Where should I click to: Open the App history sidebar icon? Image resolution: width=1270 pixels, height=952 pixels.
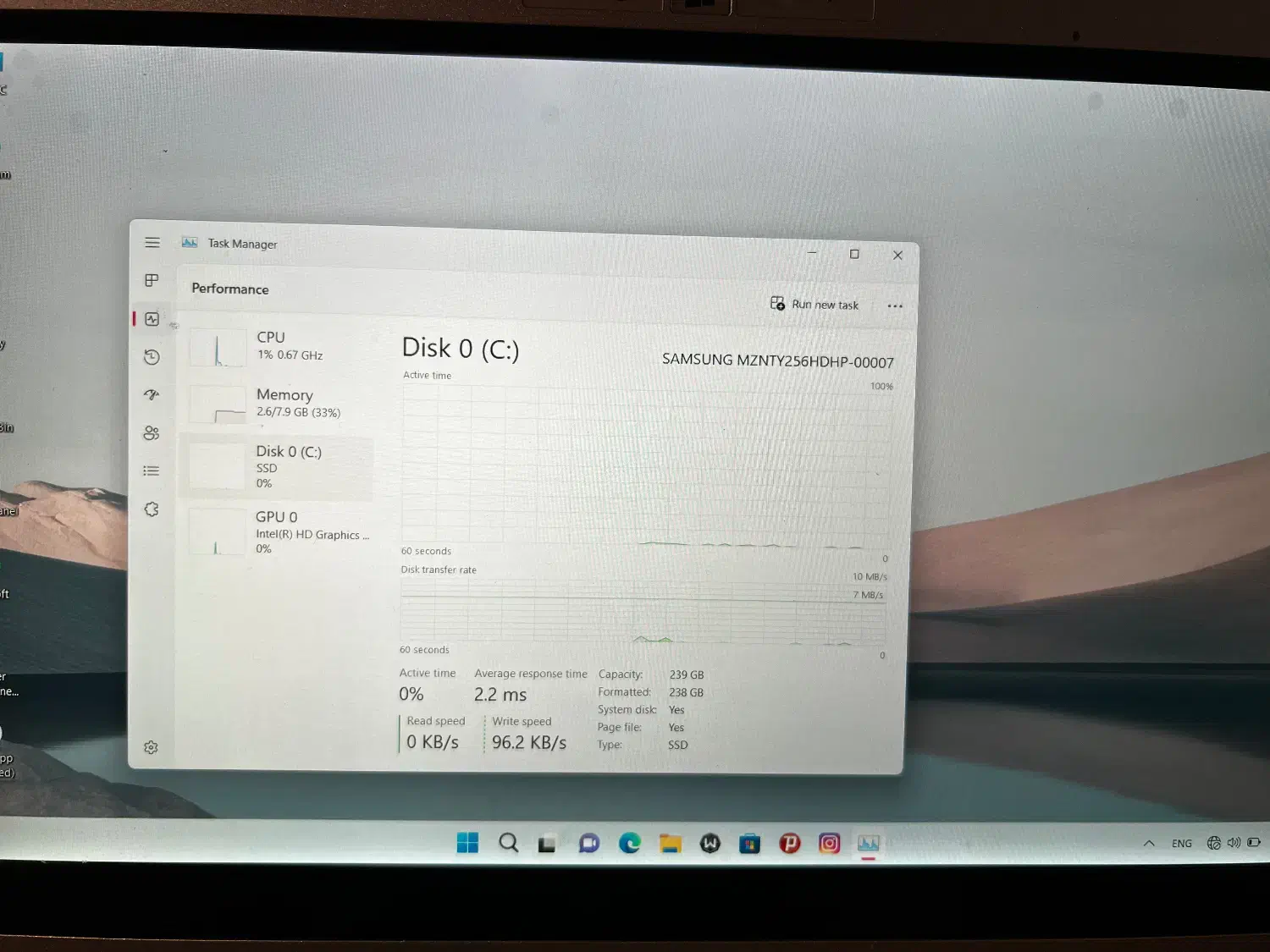[x=152, y=357]
